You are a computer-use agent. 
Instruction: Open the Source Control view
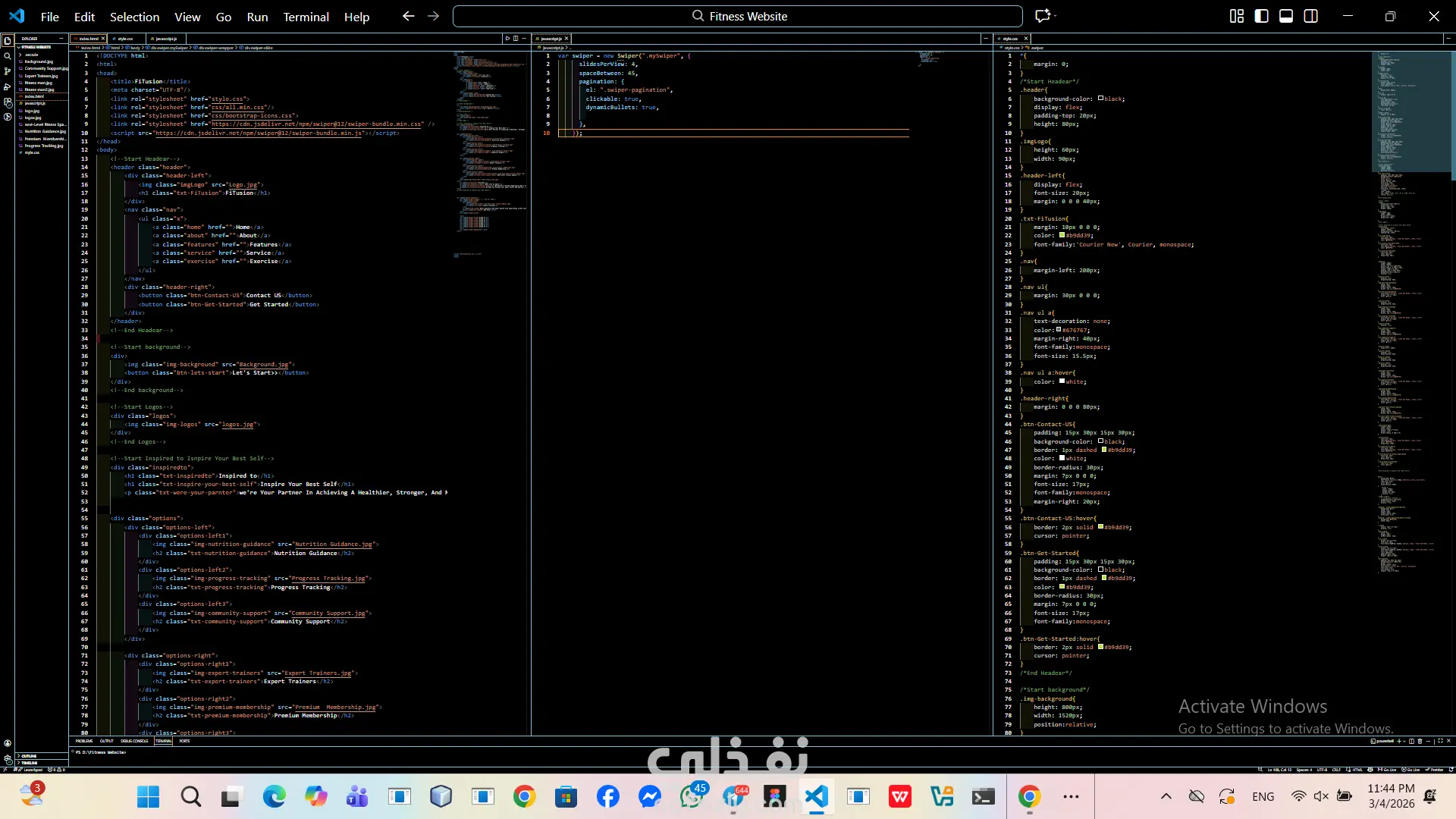8,71
